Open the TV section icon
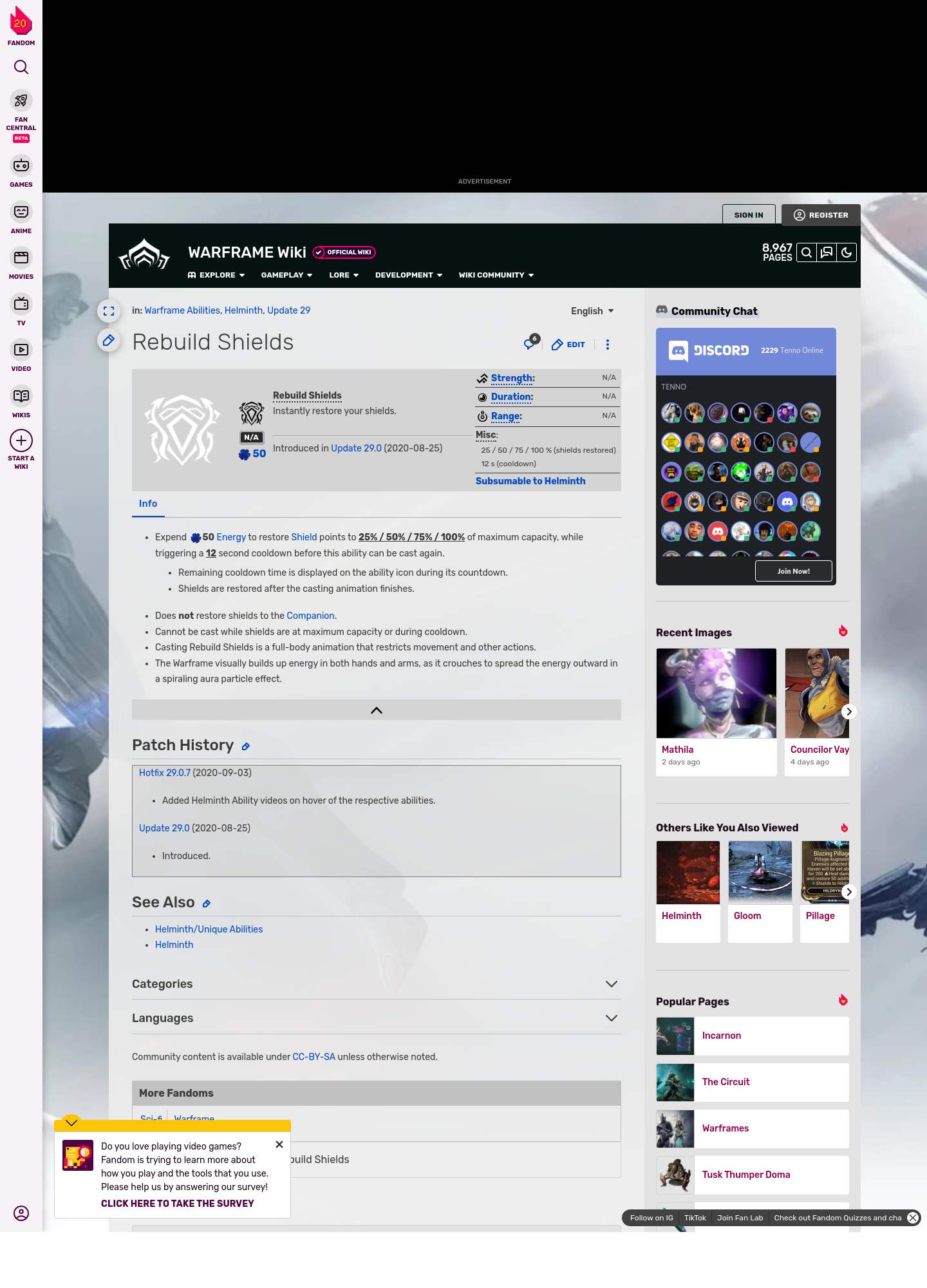The width and height of the screenshot is (927, 1288). click(x=21, y=304)
